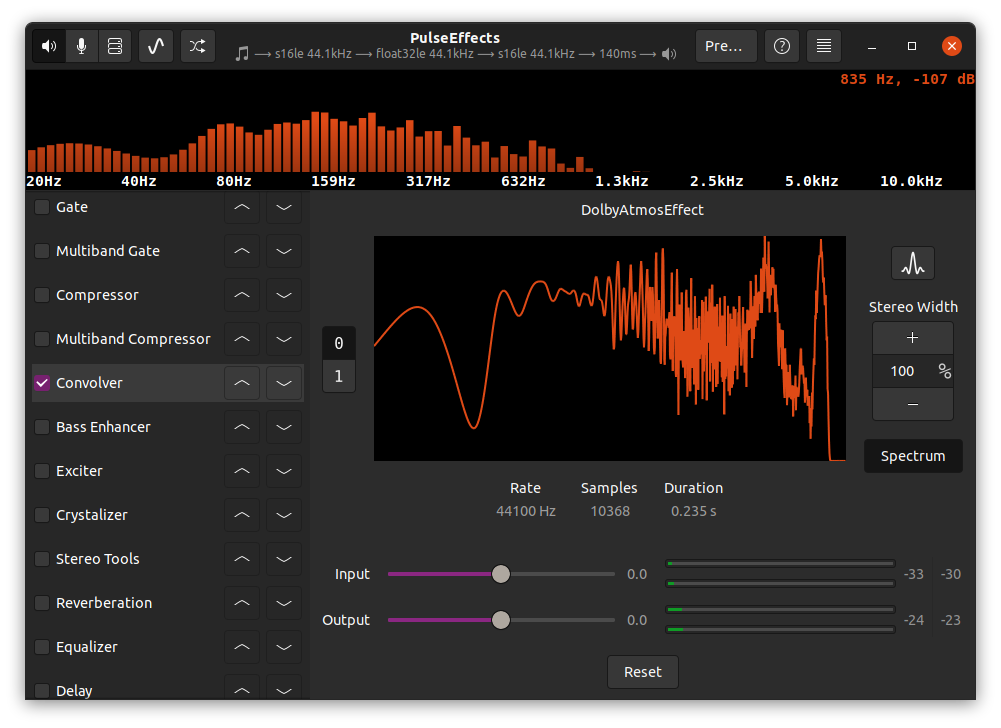This screenshot has width=1001, height=728.
Task: Select the Crystalizer effect row
Action: 167,515
